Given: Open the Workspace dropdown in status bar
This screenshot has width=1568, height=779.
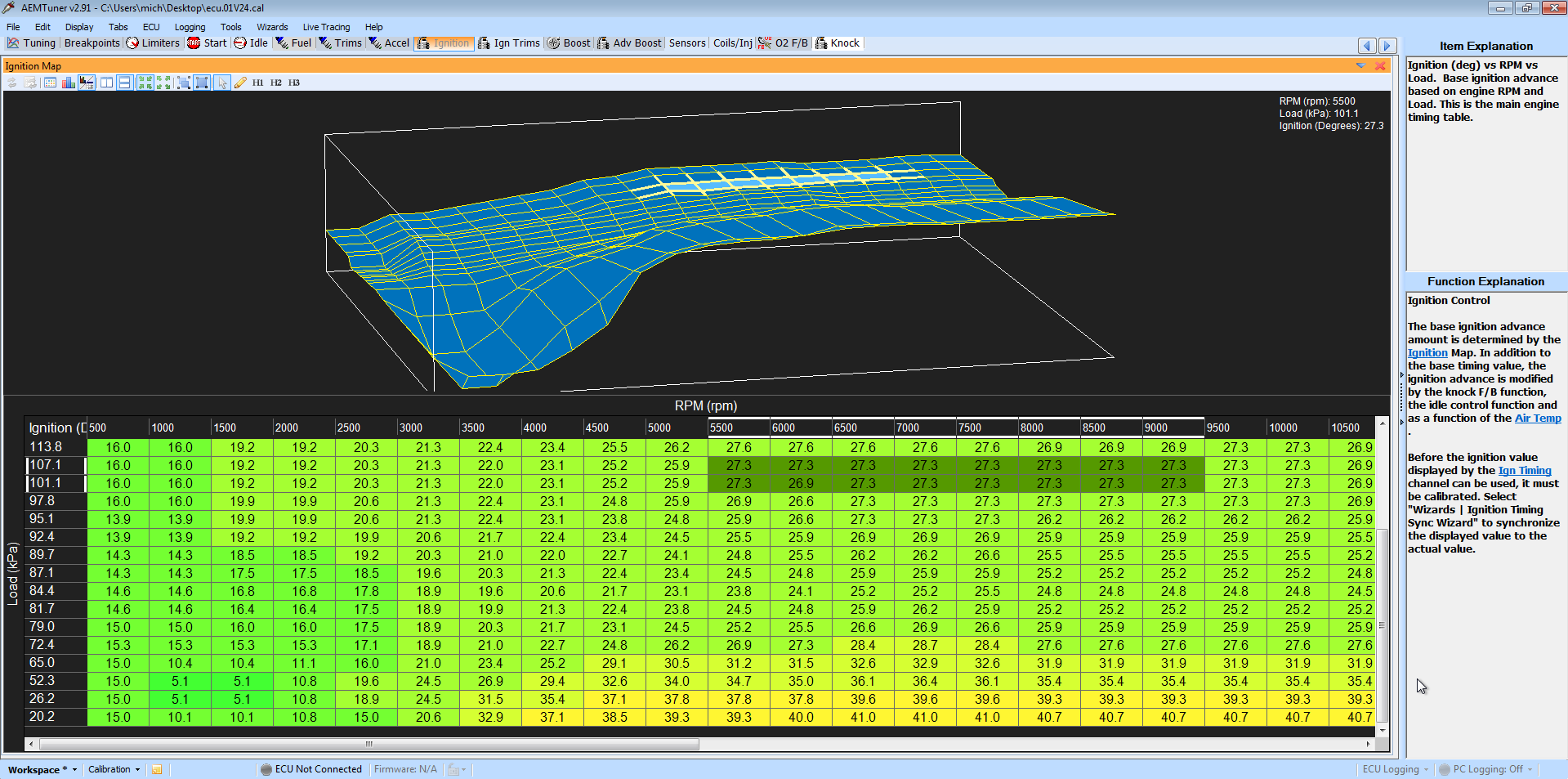Looking at the screenshot, I should pyautogui.click(x=42, y=769).
